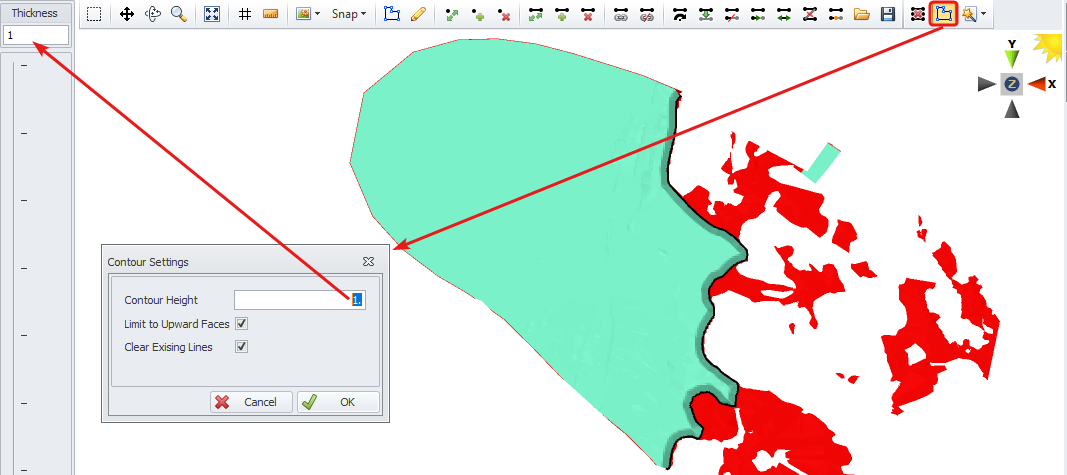Uncheck Clear Existing Lines checkbox
Screen dimensions: 1067x475
tap(241, 347)
